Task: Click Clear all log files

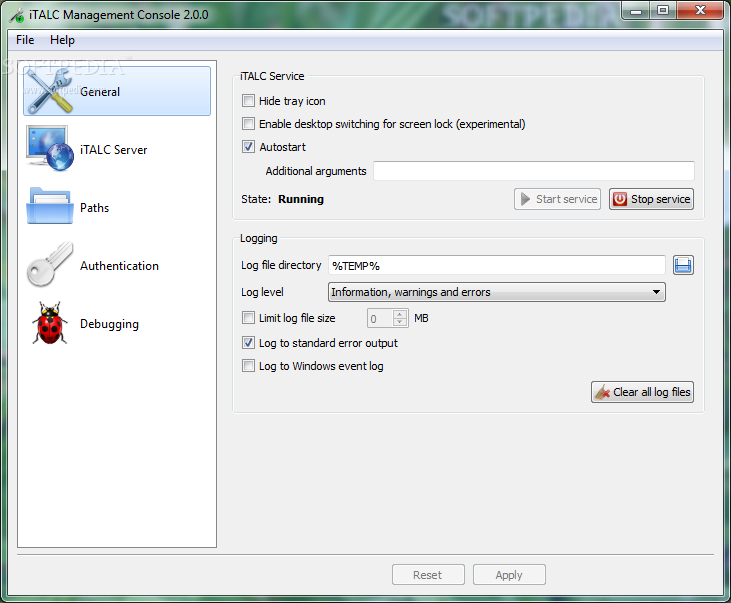Action: tap(642, 392)
